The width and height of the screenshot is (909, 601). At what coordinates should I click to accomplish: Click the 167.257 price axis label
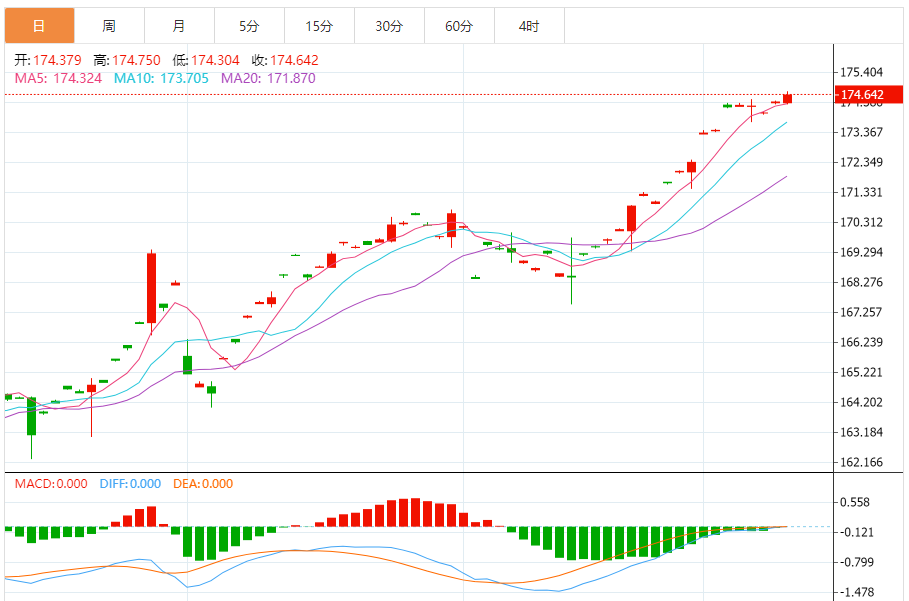(x=861, y=312)
